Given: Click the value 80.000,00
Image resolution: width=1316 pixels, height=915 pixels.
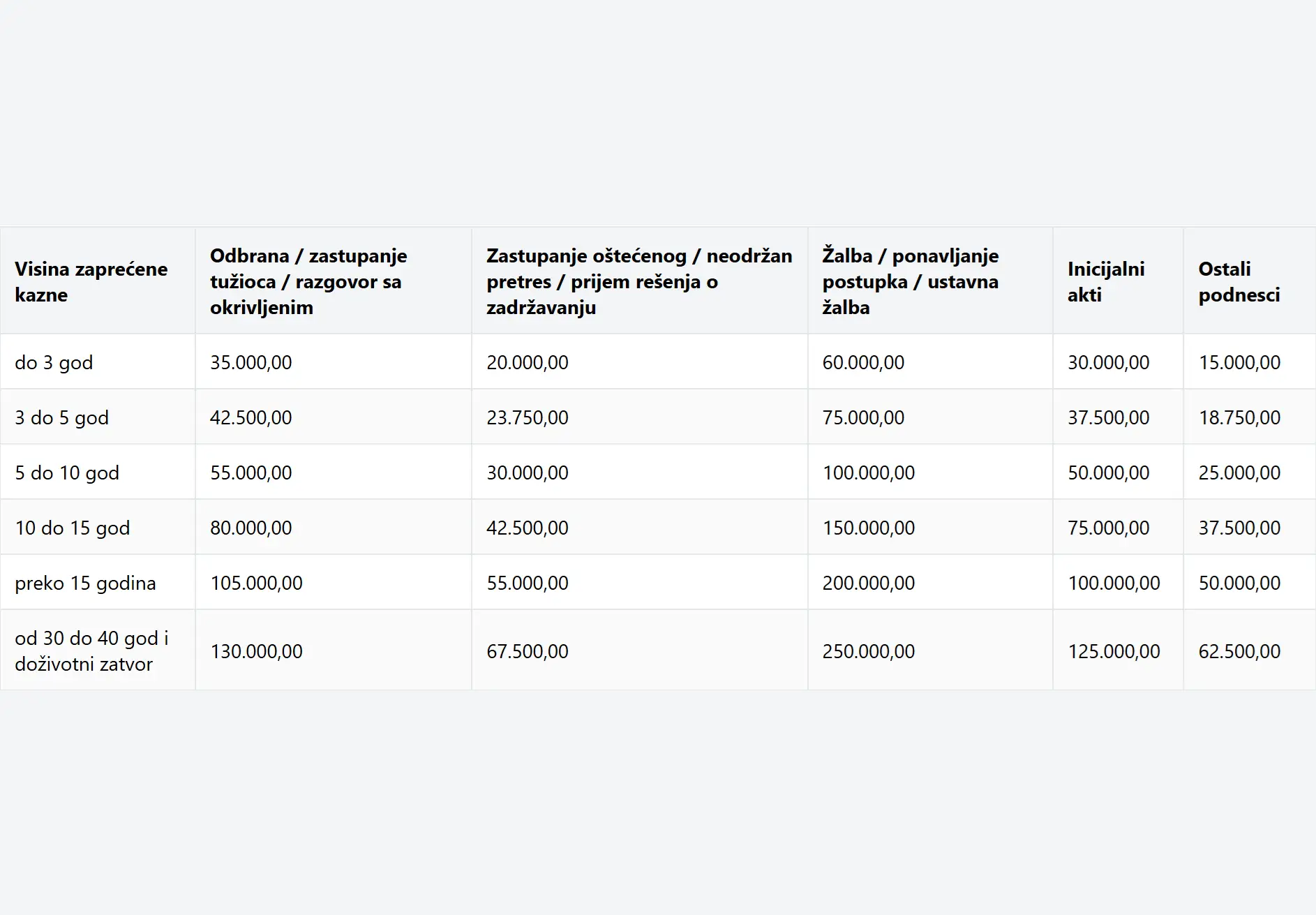Looking at the screenshot, I should tap(251, 528).
